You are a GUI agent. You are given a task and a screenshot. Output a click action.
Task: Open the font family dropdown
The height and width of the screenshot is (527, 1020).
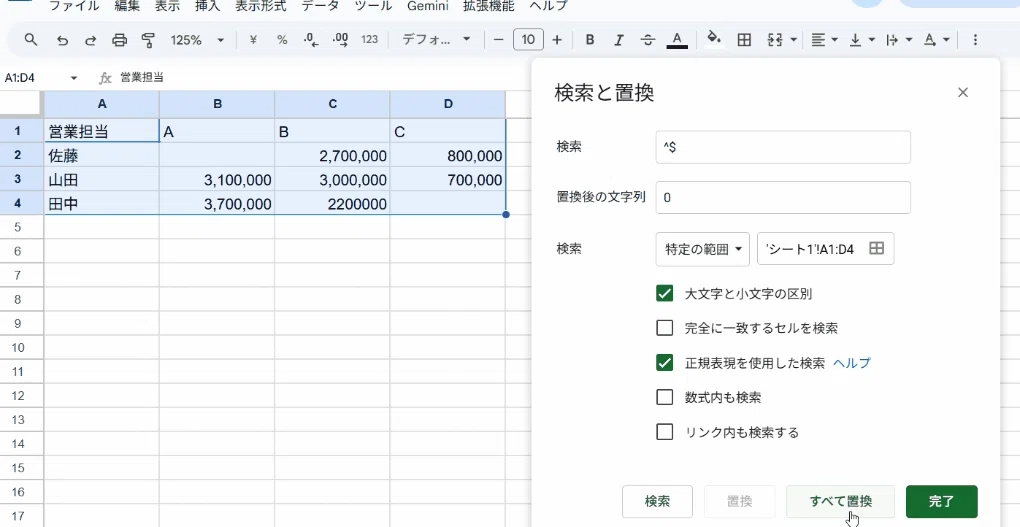click(x=436, y=40)
